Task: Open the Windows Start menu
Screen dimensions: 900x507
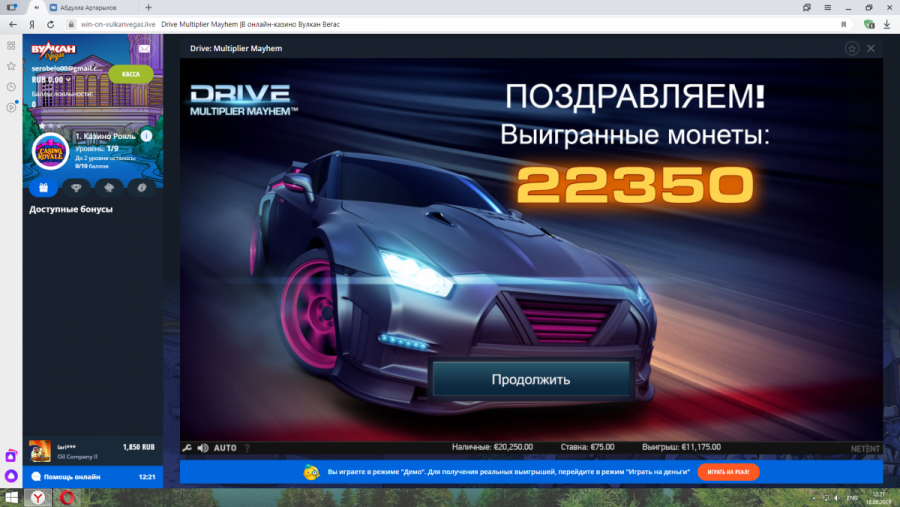Action: point(9,497)
